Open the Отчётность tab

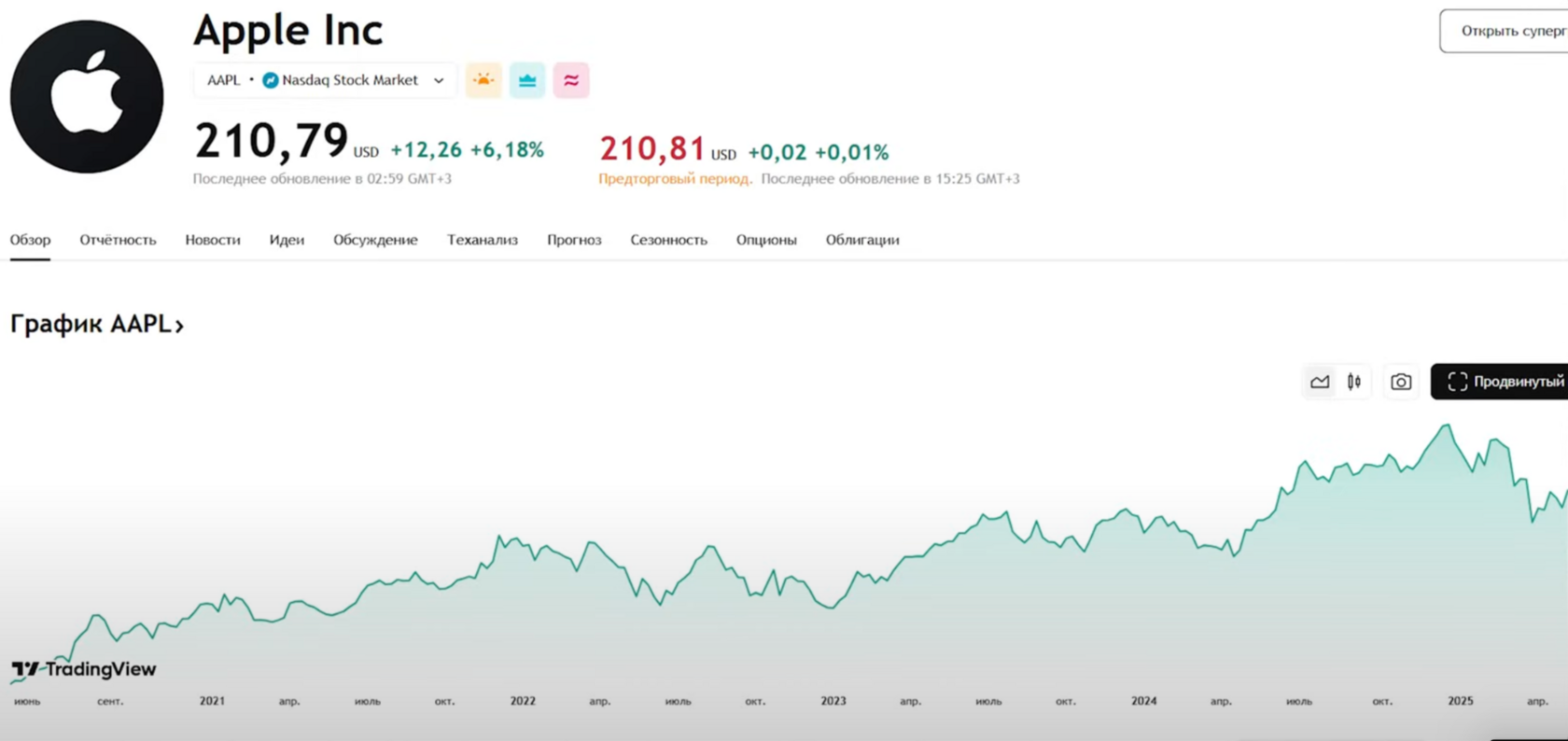[x=118, y=240]
